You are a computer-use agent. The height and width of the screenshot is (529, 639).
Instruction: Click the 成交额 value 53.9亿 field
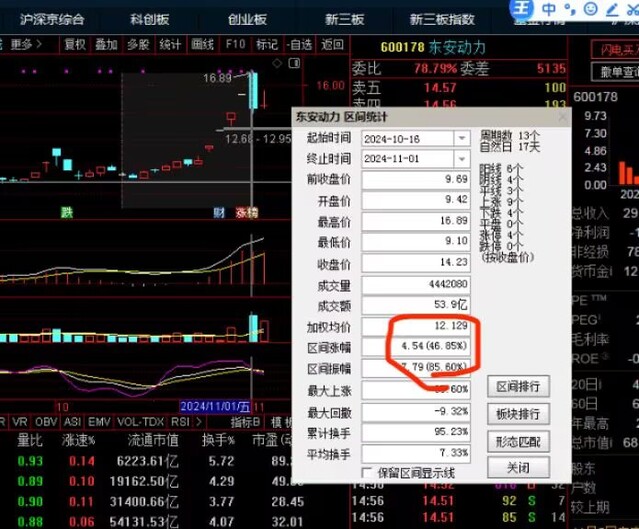coord(416,304)
